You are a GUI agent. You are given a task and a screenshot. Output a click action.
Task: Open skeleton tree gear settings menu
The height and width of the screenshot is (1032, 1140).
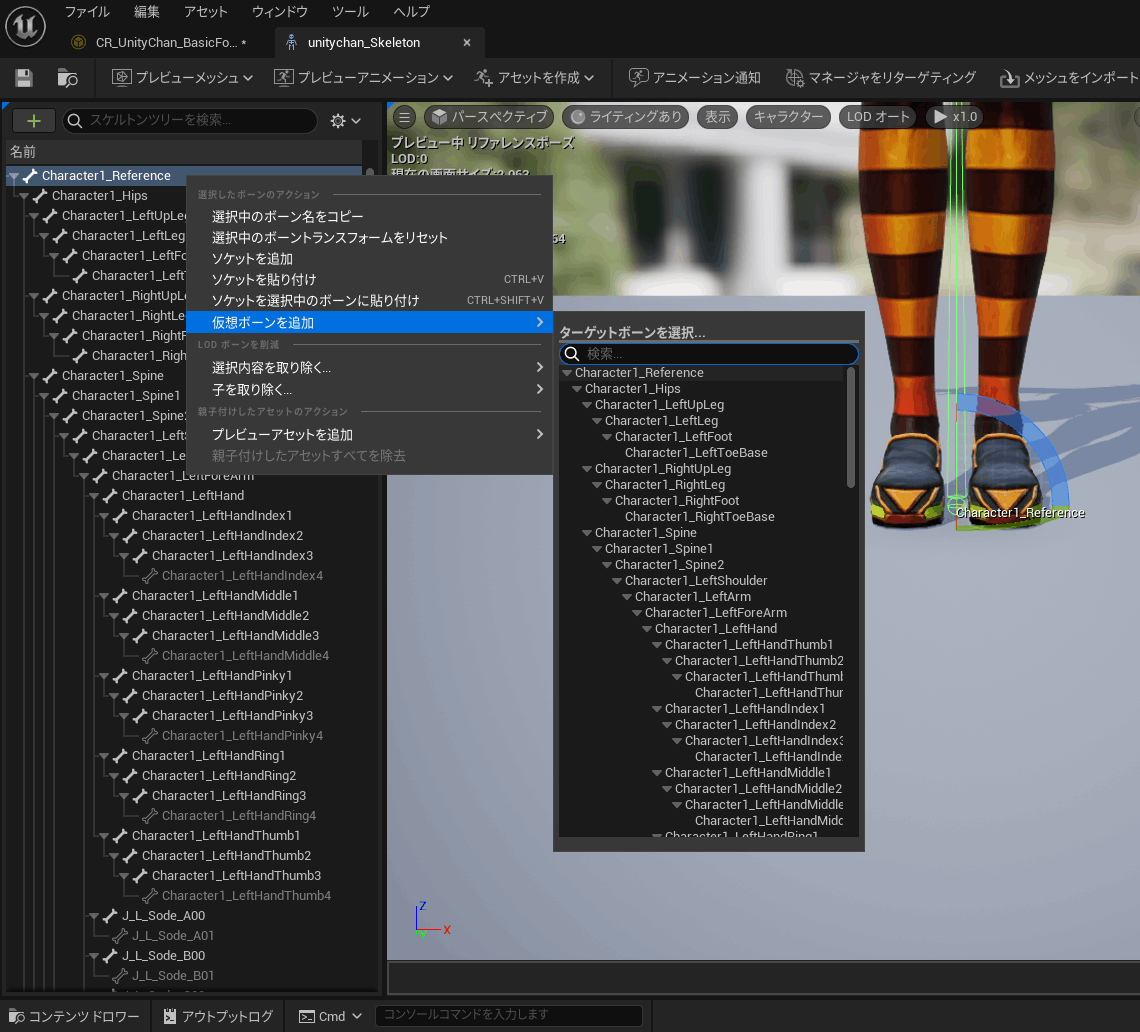pos(345,121)
